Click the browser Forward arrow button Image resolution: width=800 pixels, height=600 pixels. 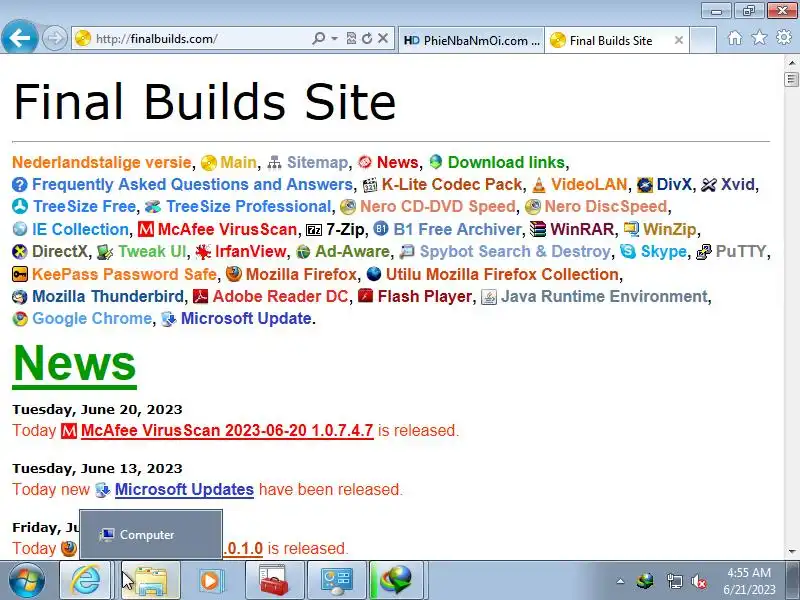point(54,38)
